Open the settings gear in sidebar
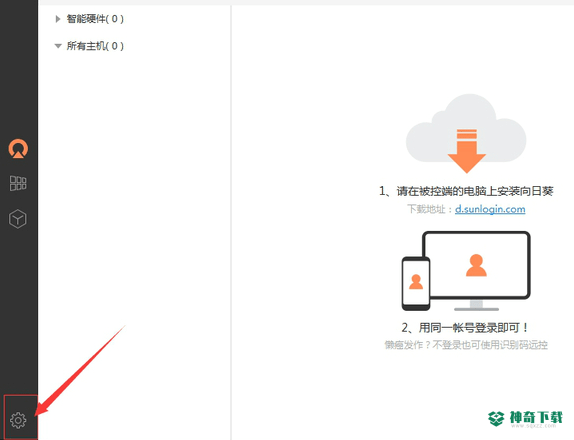Image resolution: width=574 pixels, height=440 pixels. click(18, 420)
